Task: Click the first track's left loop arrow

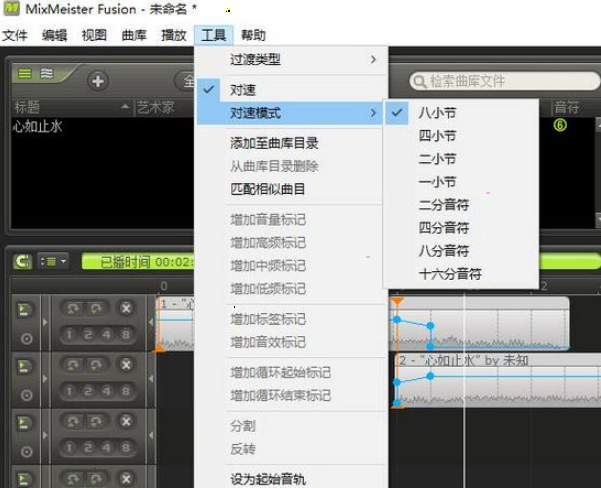Action: [73, 308]
